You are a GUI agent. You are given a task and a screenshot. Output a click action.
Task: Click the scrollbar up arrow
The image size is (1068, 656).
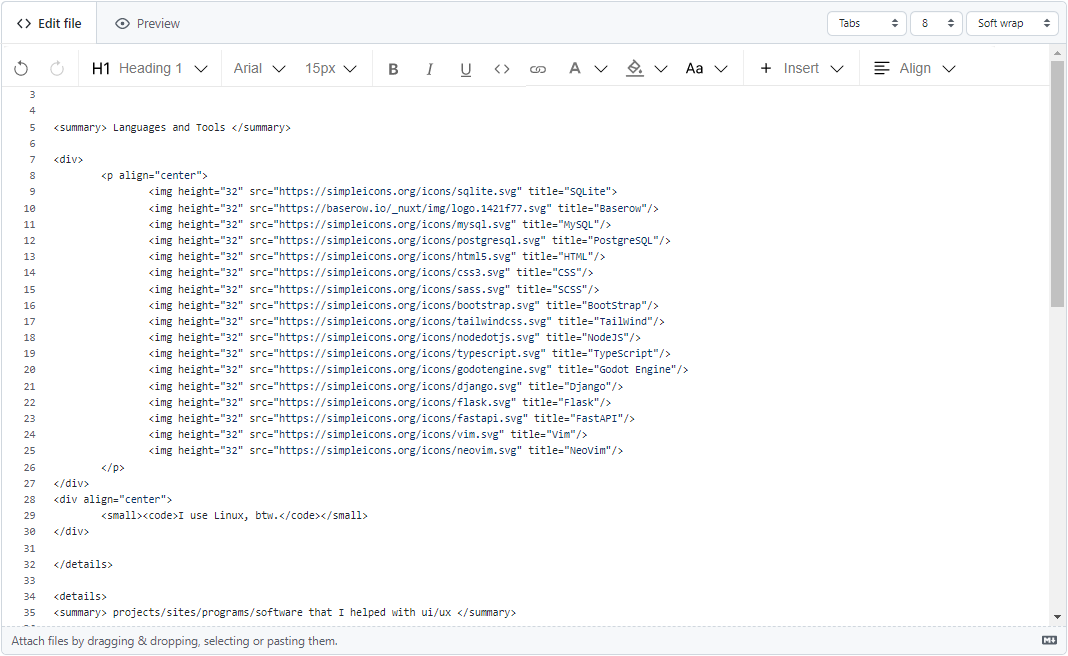point(1057,52)
